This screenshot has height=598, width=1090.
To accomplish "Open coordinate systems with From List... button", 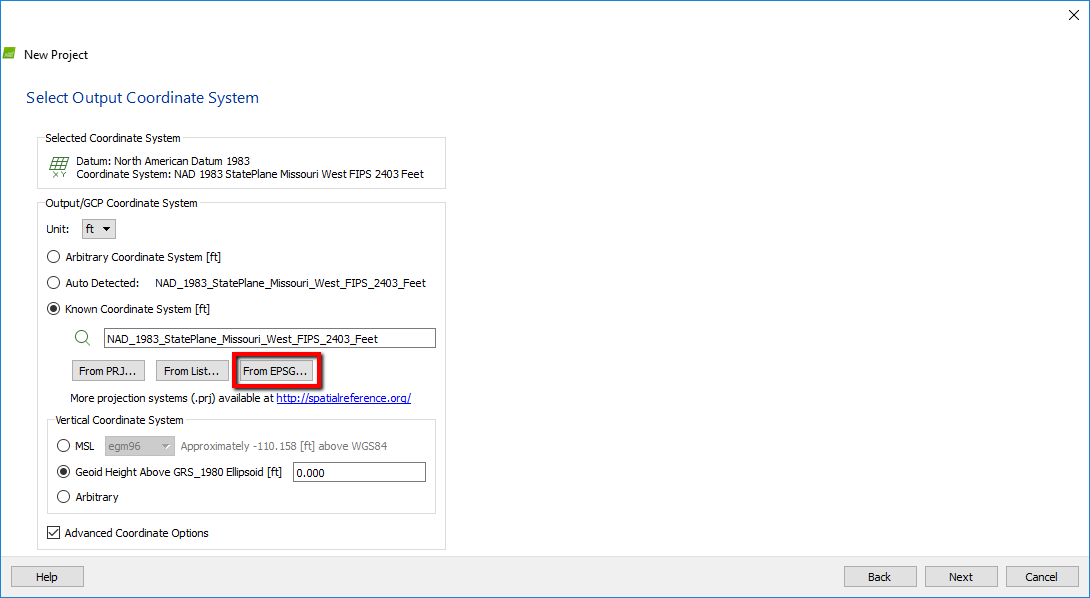I will (192, 371).
